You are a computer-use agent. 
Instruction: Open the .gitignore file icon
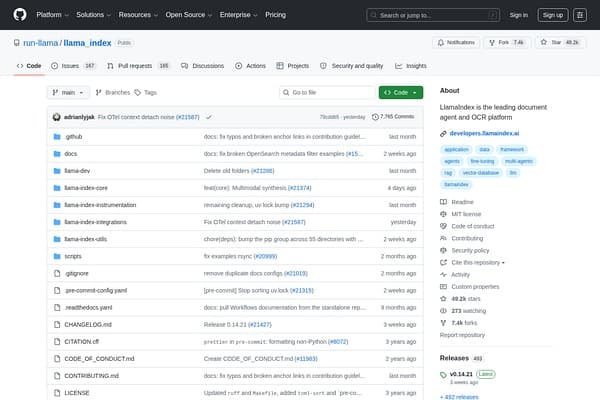[x=57, y=273]
